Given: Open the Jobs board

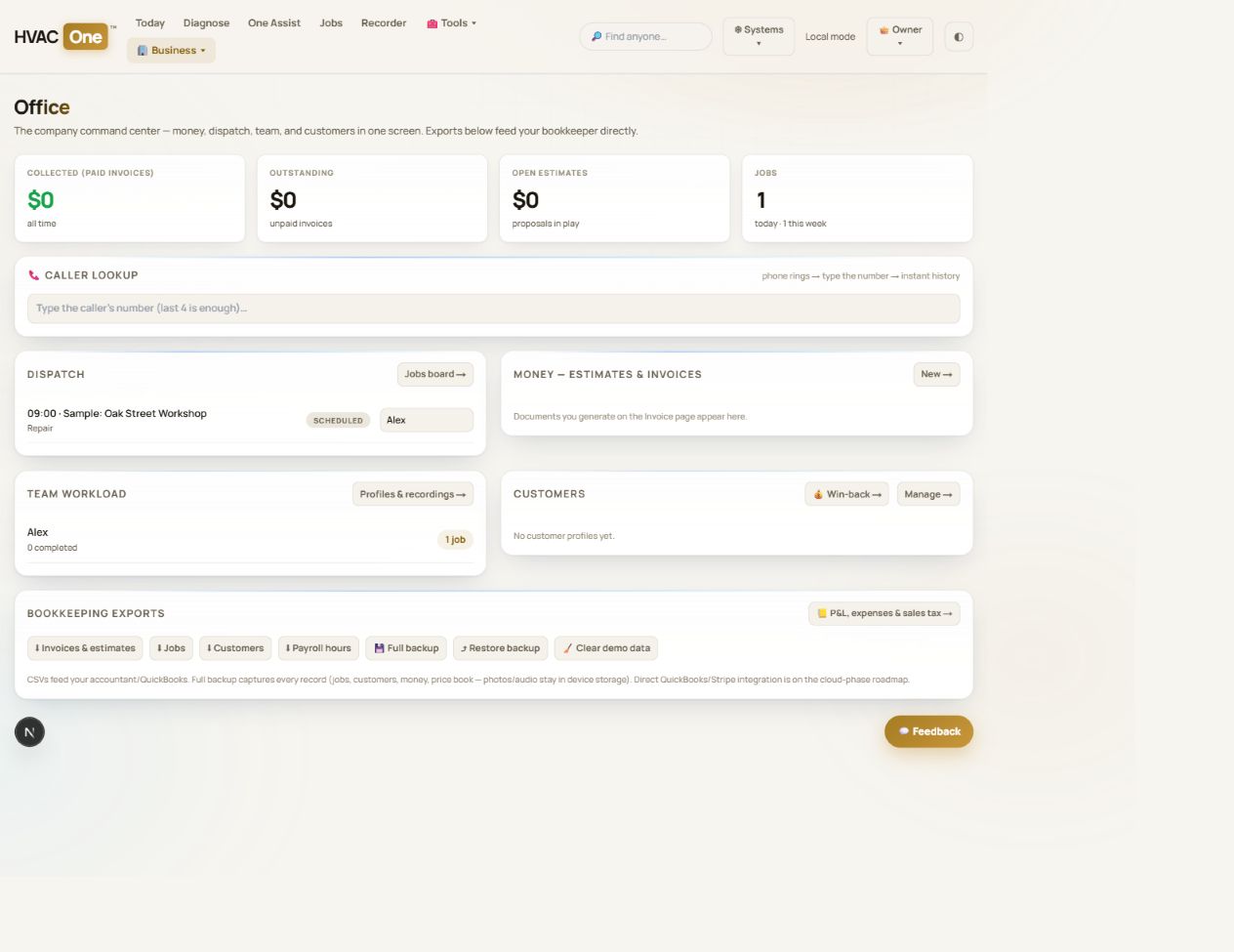Looking at the screenshot, I should 435,374.
